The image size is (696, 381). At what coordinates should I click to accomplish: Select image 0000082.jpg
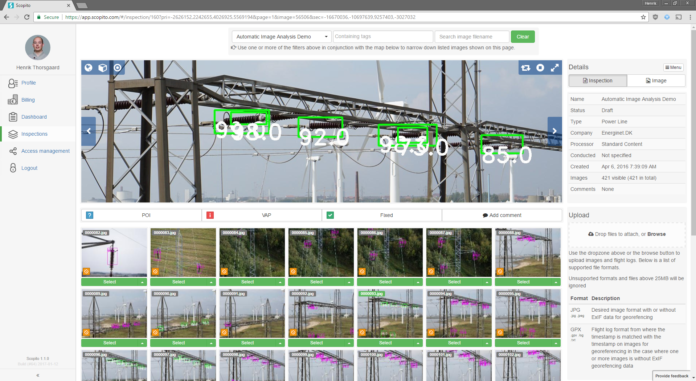(x=110, y=282)
